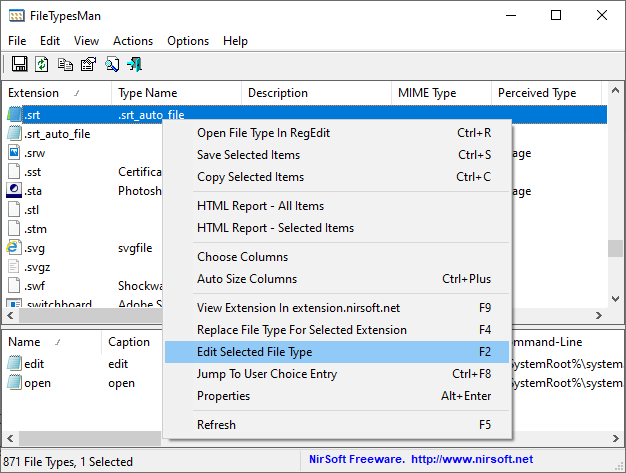Select the .srt_auto_file row

(57, 133)
